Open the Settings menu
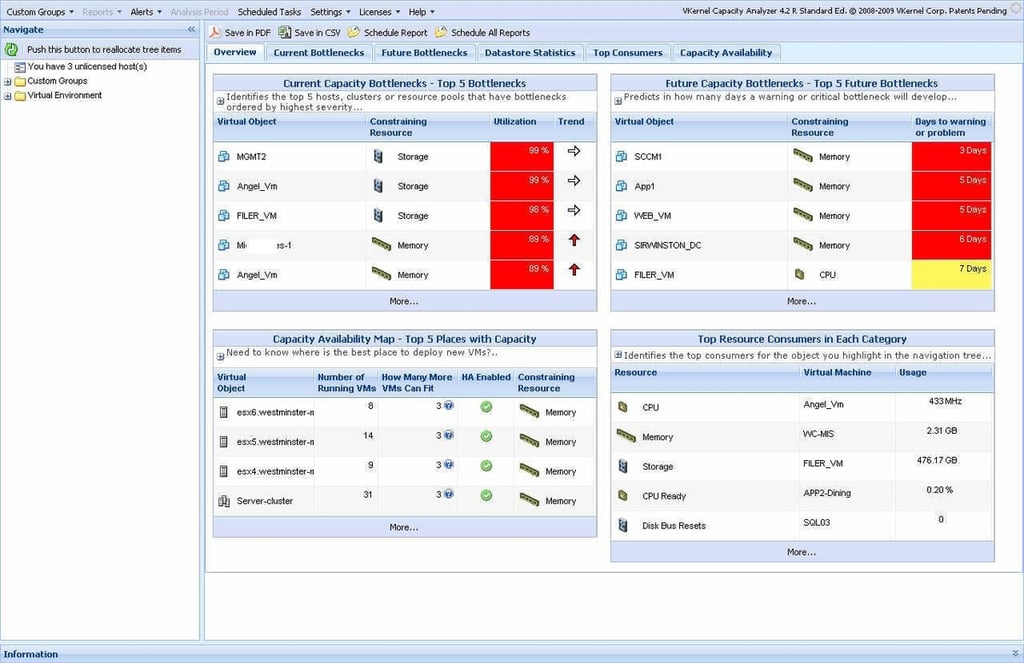The height and width of the screenshot is (663, 1024). click(x=330, y=12)
